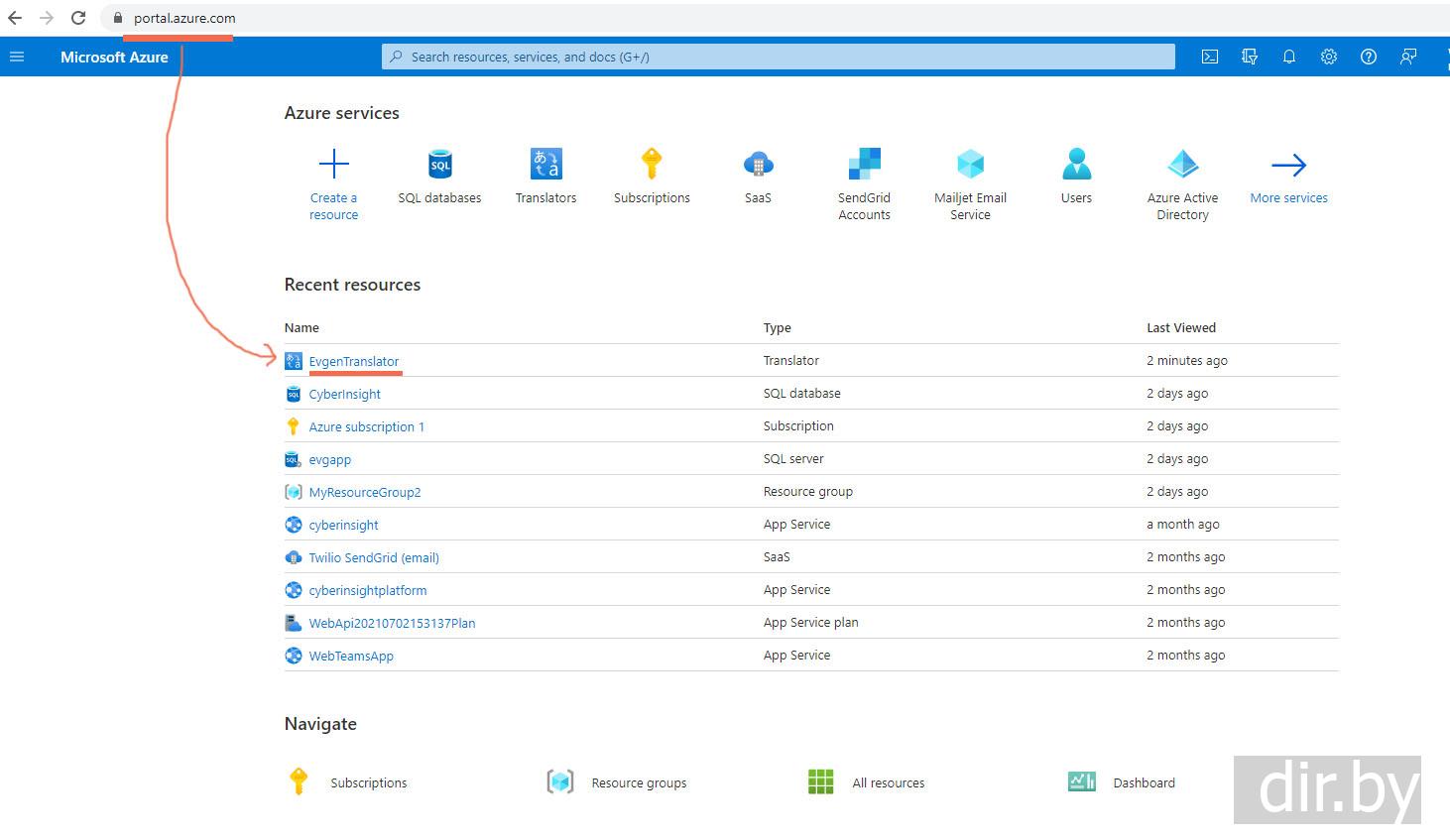Click the help question mark icon
This screenshot has width=1450, height=840.
click(x=1369, y=58)
